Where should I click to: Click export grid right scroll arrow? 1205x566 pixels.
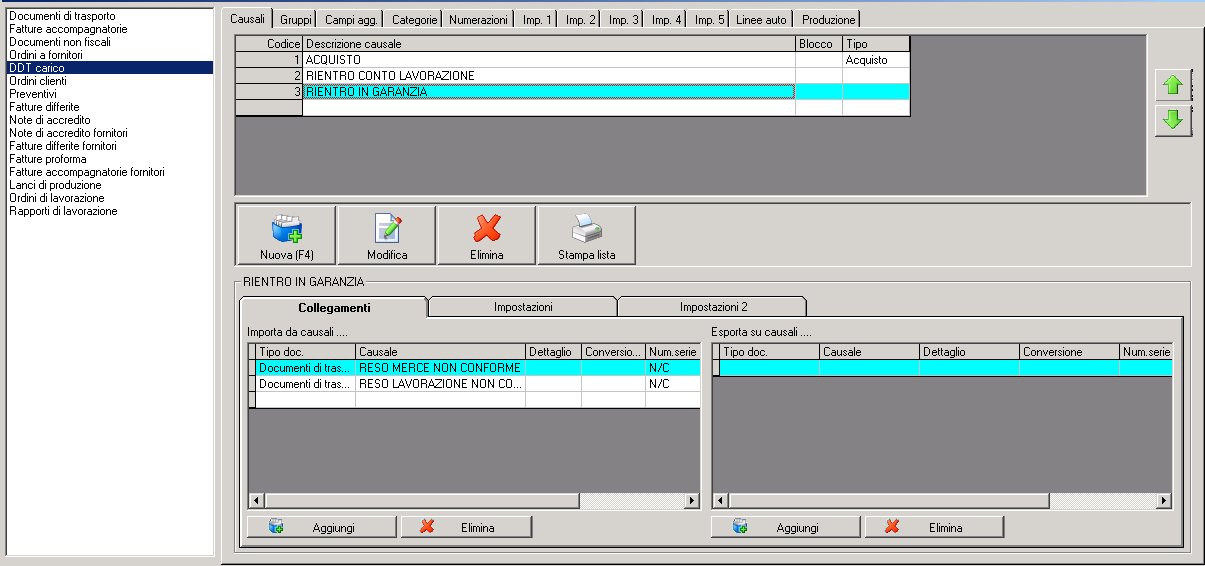[1163, 500]
